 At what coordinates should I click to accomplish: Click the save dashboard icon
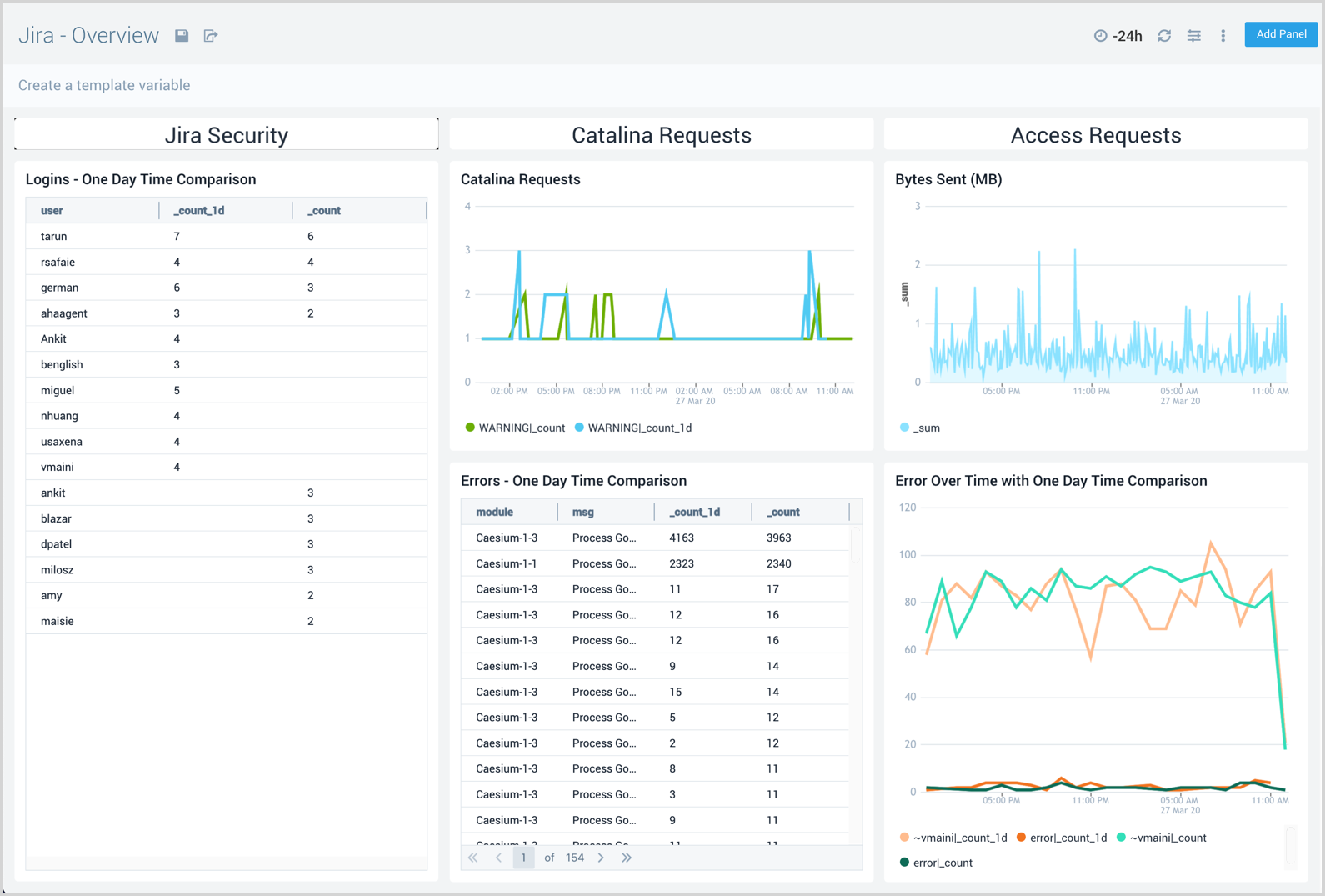click(x=182, y=35)
